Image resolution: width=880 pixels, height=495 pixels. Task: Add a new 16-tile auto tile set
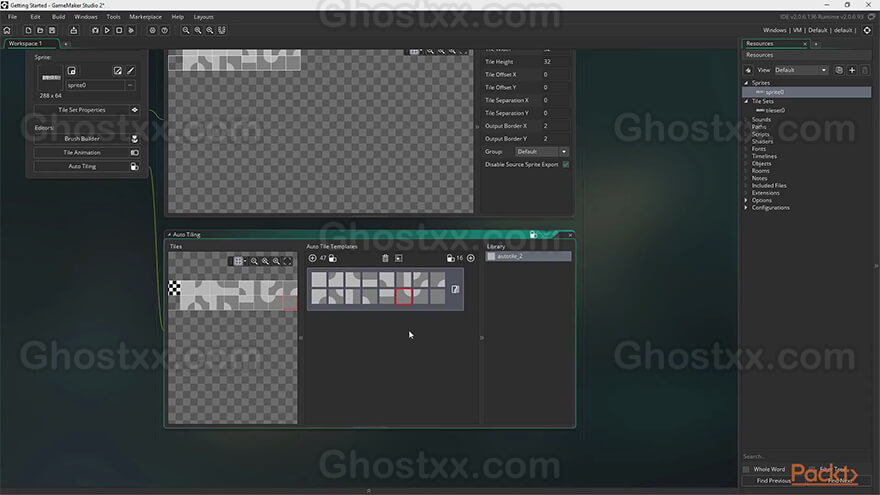click(471, 258)
